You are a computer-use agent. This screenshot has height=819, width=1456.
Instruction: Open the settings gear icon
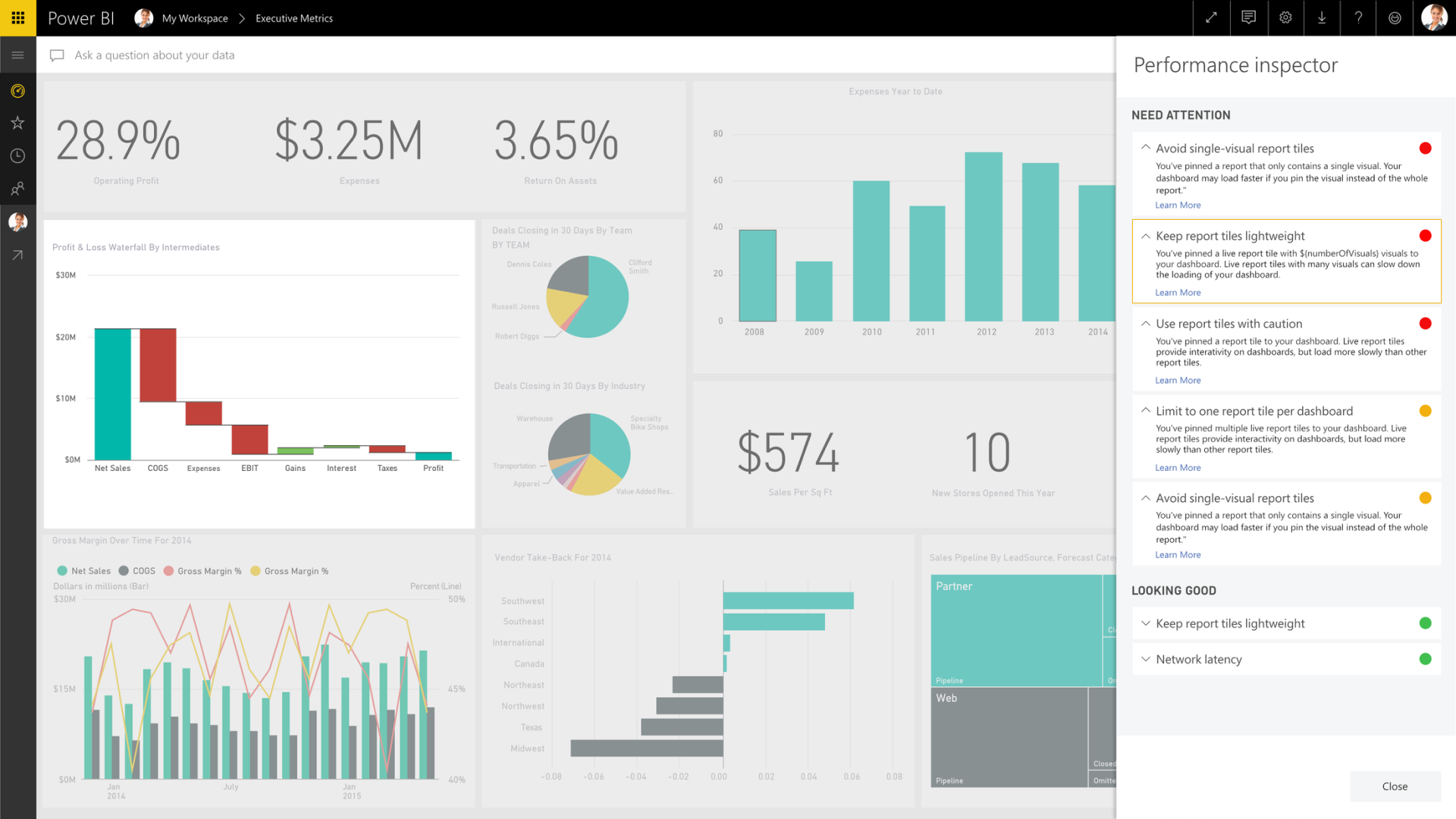point(1285,18)
